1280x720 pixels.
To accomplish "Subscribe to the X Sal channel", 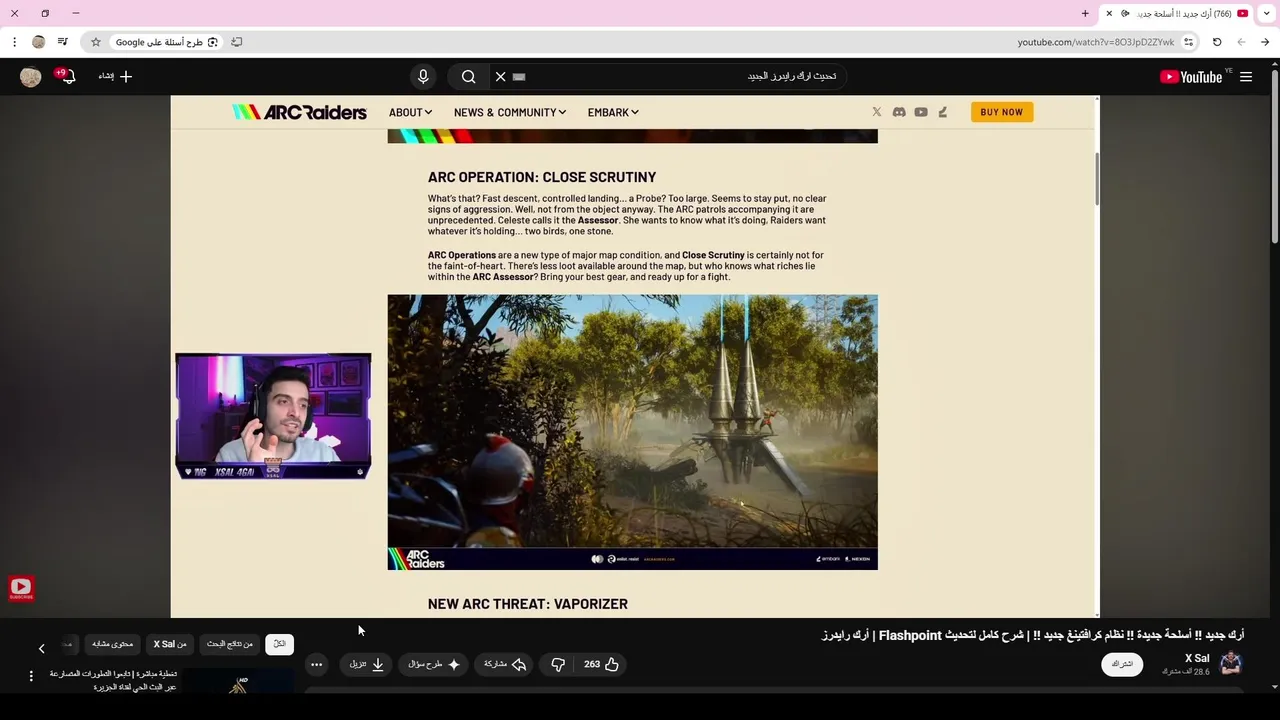I will pos(1122,664).
